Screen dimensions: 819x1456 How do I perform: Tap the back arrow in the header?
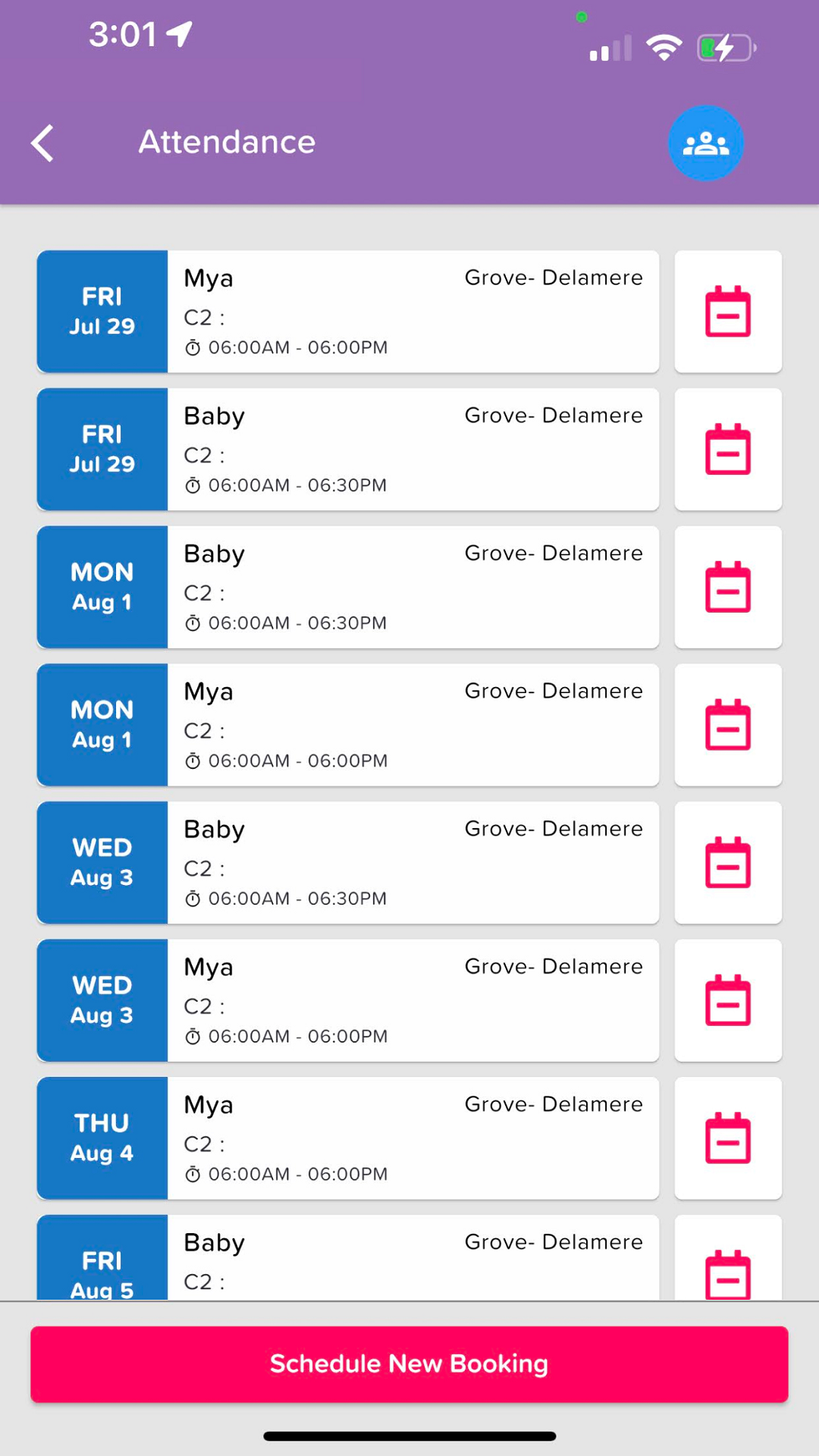[43, 143]
